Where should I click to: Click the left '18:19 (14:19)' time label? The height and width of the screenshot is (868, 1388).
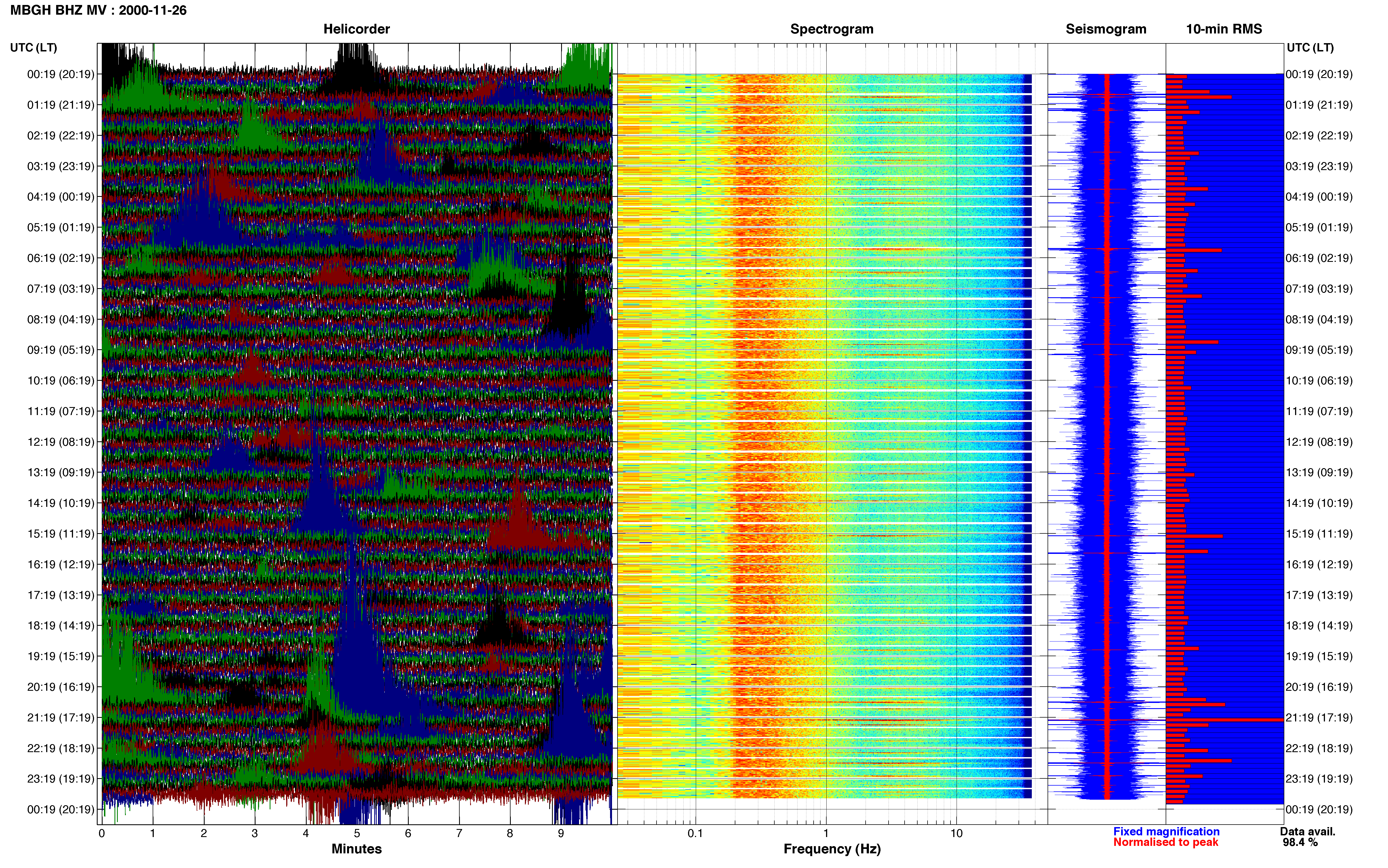[61, 626]
